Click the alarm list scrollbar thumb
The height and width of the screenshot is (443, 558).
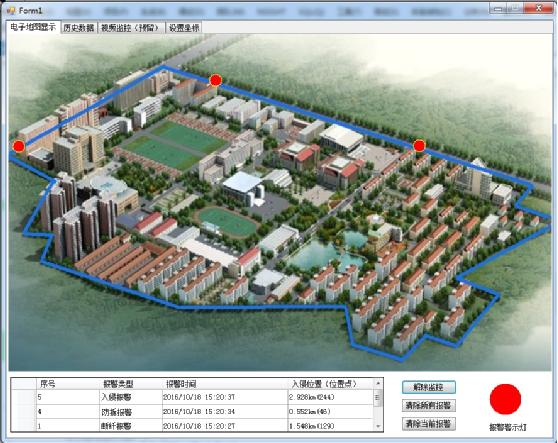coord(378,397)
